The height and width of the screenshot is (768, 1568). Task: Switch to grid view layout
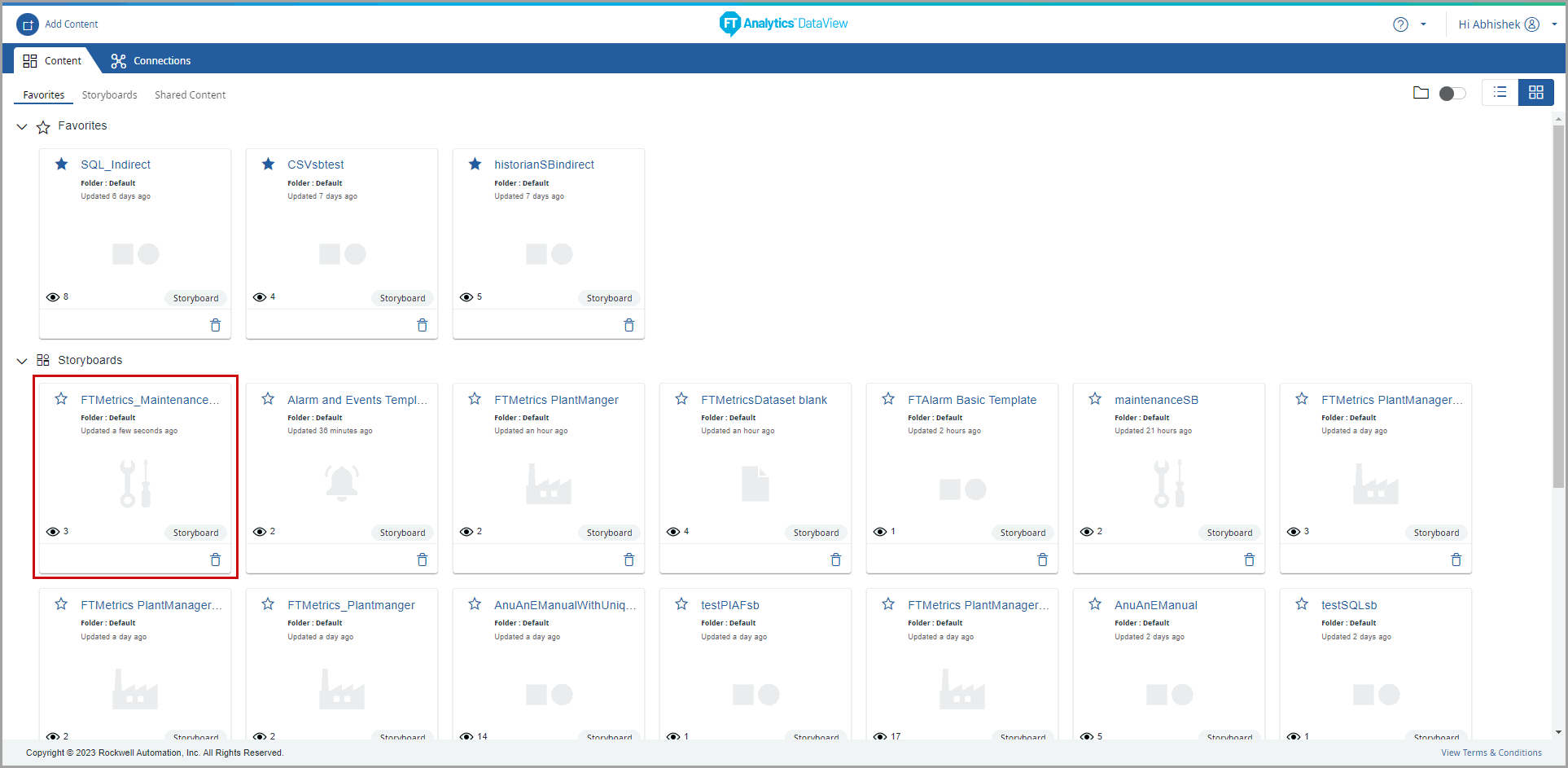coord(1536,93)
